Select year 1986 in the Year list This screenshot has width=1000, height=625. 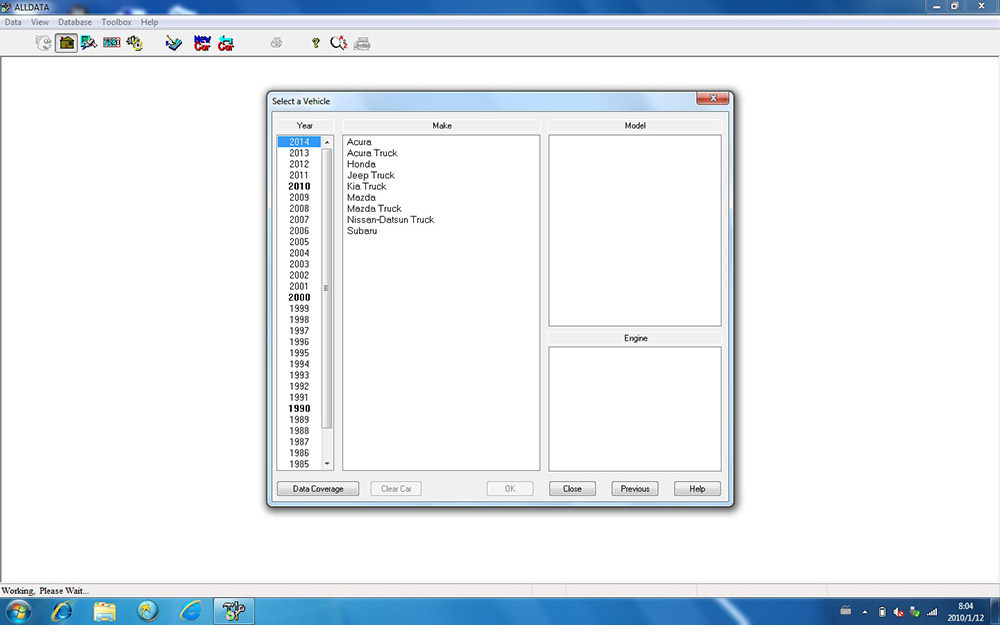pyautogui.click(x=299, y=453)
